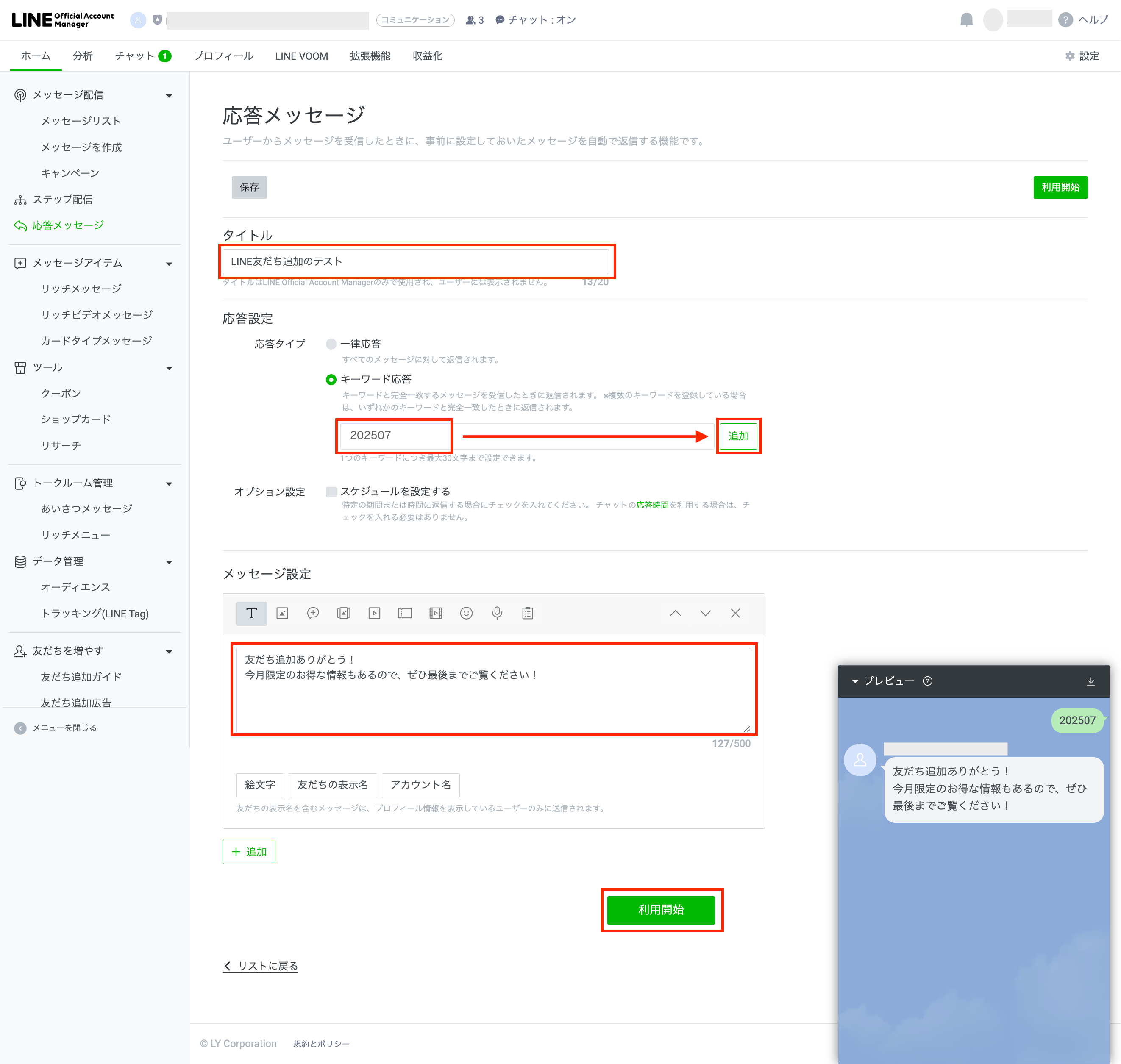This screenshot has width=1121, height=1064.
Task: Select the speech-bubble-plus rich message icon
Action: click(x=313, y=613)
